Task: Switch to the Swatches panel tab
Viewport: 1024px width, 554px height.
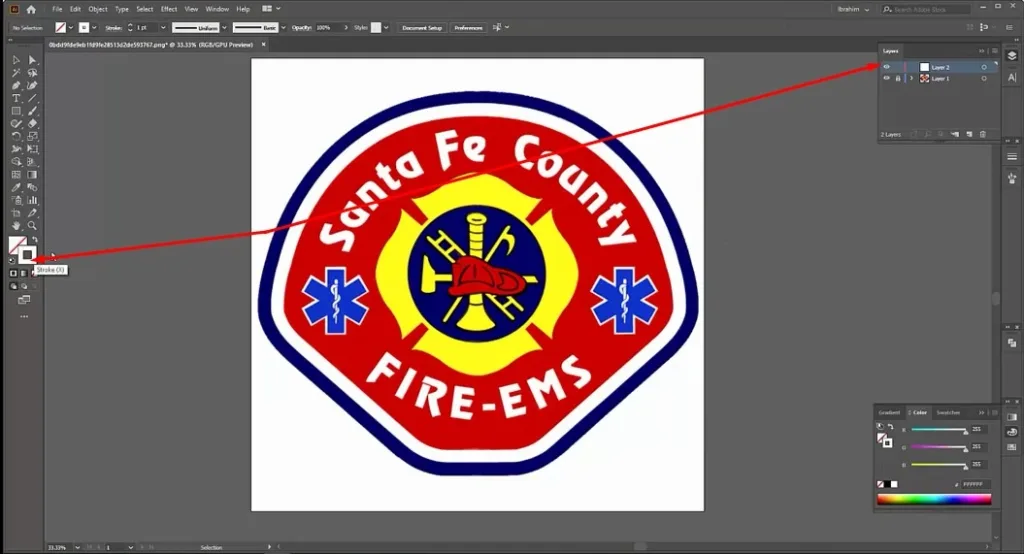Action: point(948,413)
